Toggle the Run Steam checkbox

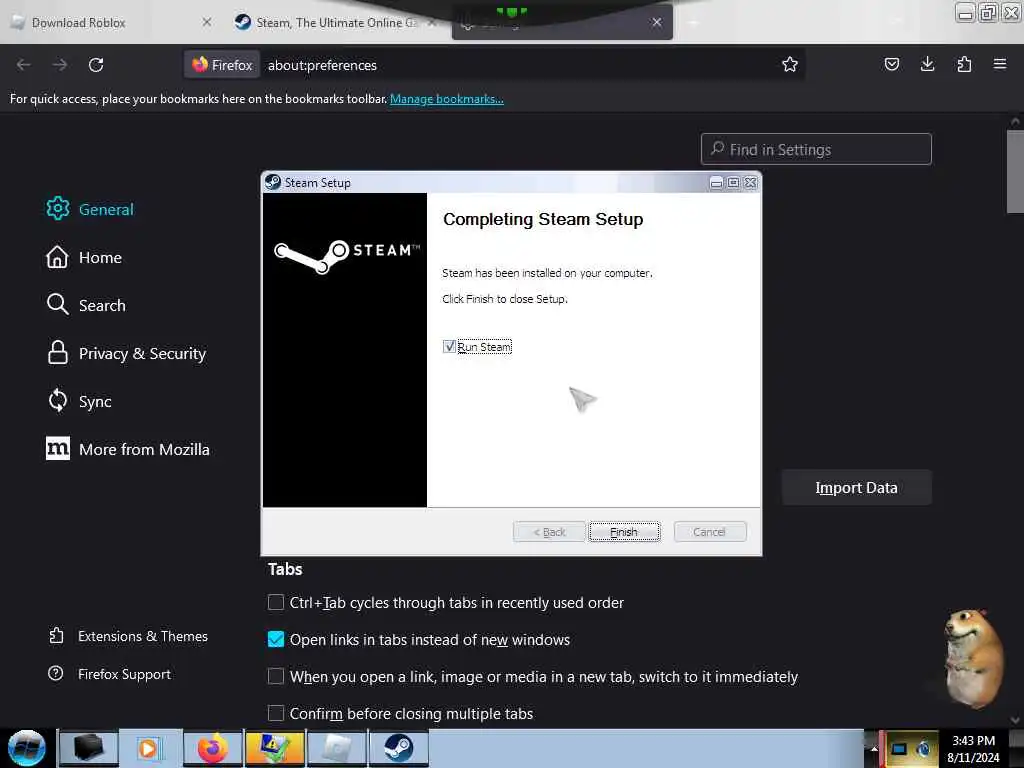[449, 347]
